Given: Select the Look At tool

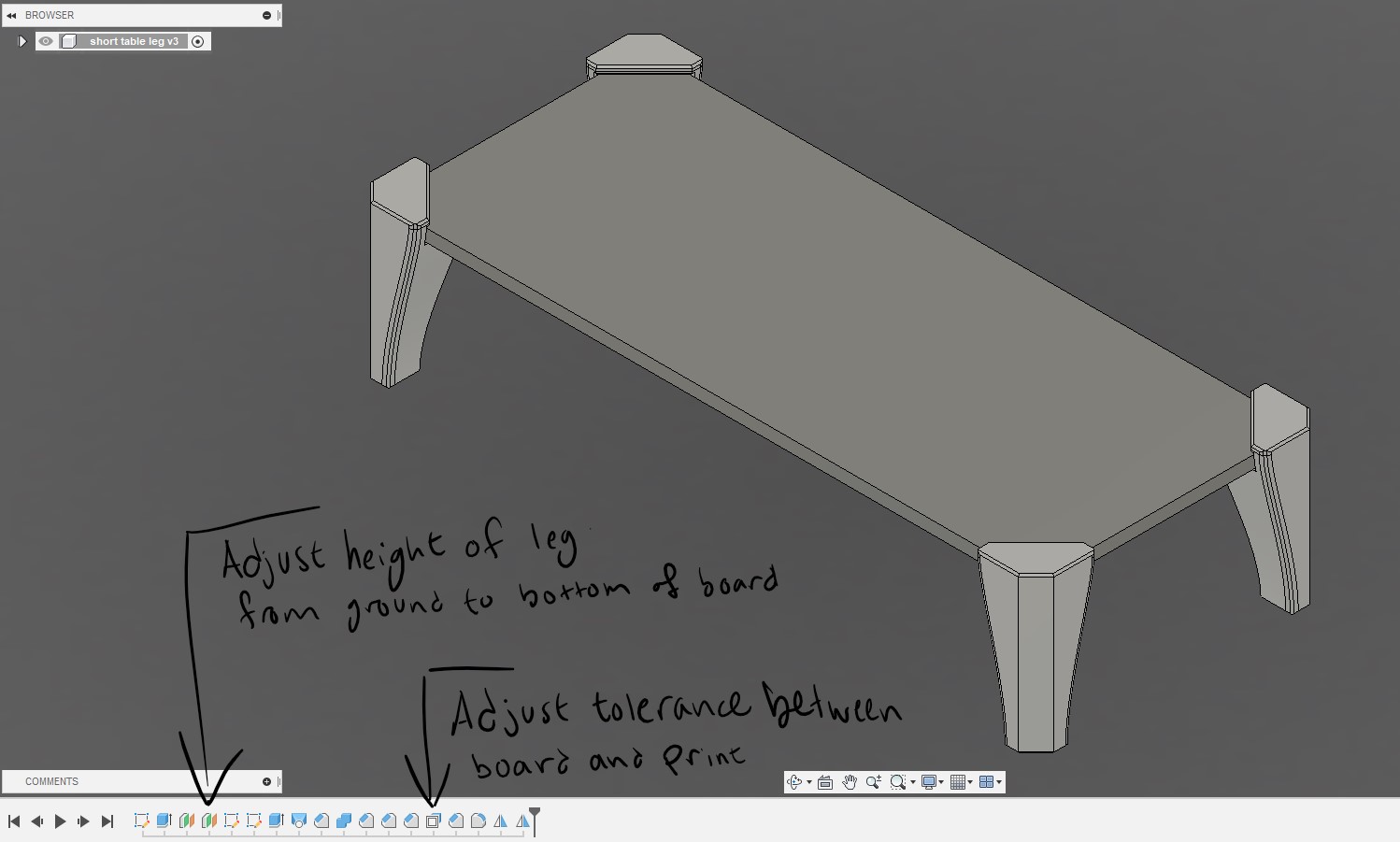Looking at the screenshot, I should tap(825, 782).
